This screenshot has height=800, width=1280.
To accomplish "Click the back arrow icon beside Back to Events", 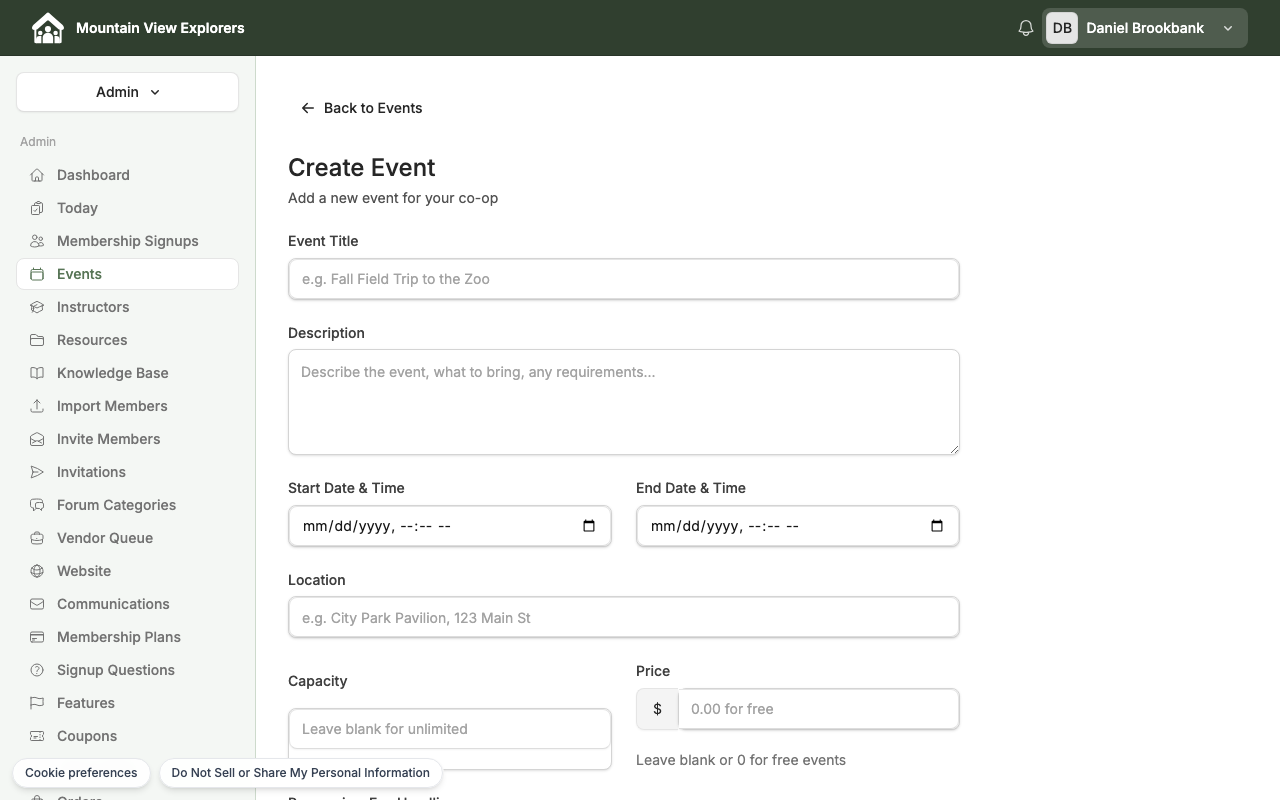I will coord(308,108).
